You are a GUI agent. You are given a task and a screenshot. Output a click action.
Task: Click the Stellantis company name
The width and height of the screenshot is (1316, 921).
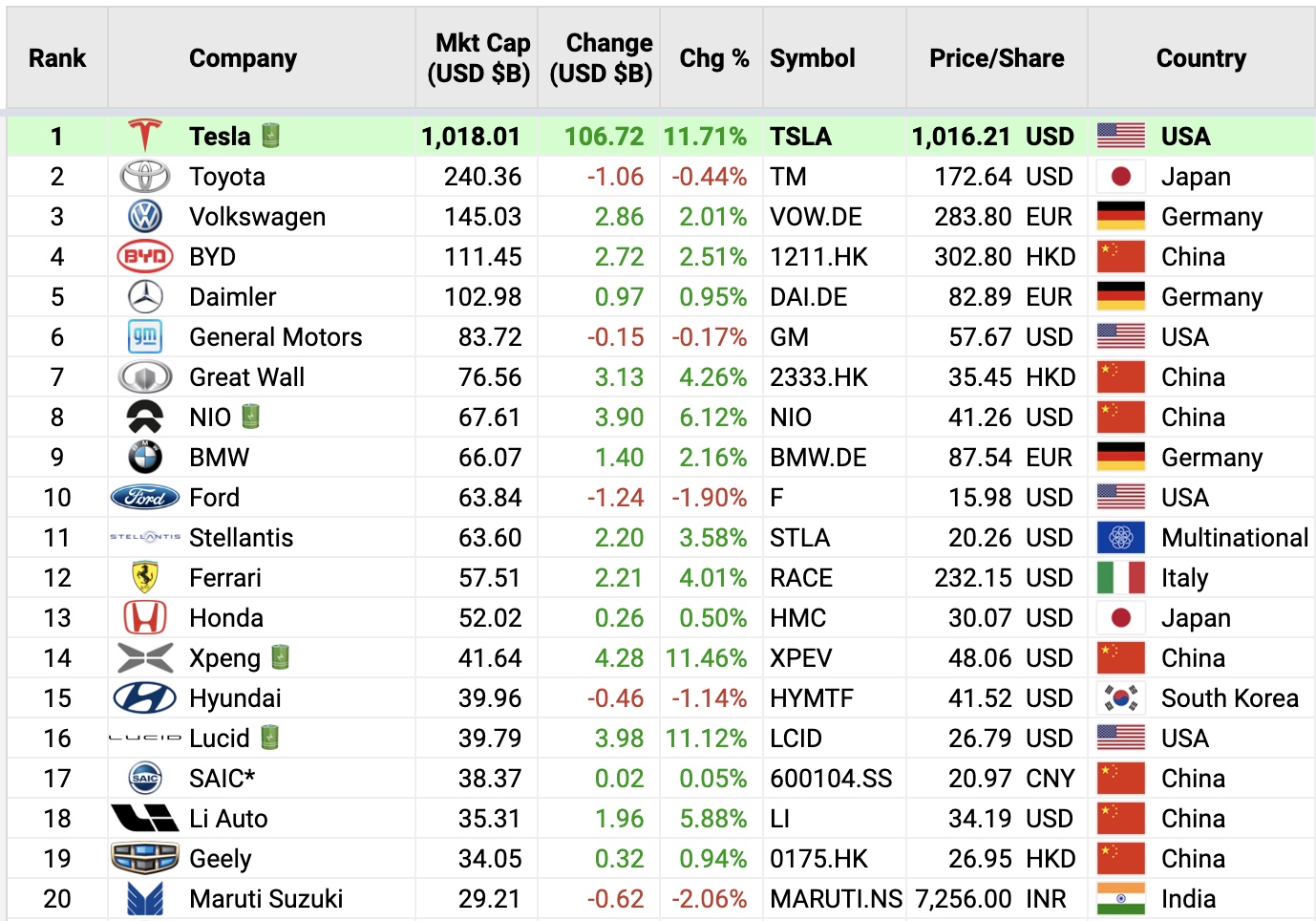click(241, 538)
